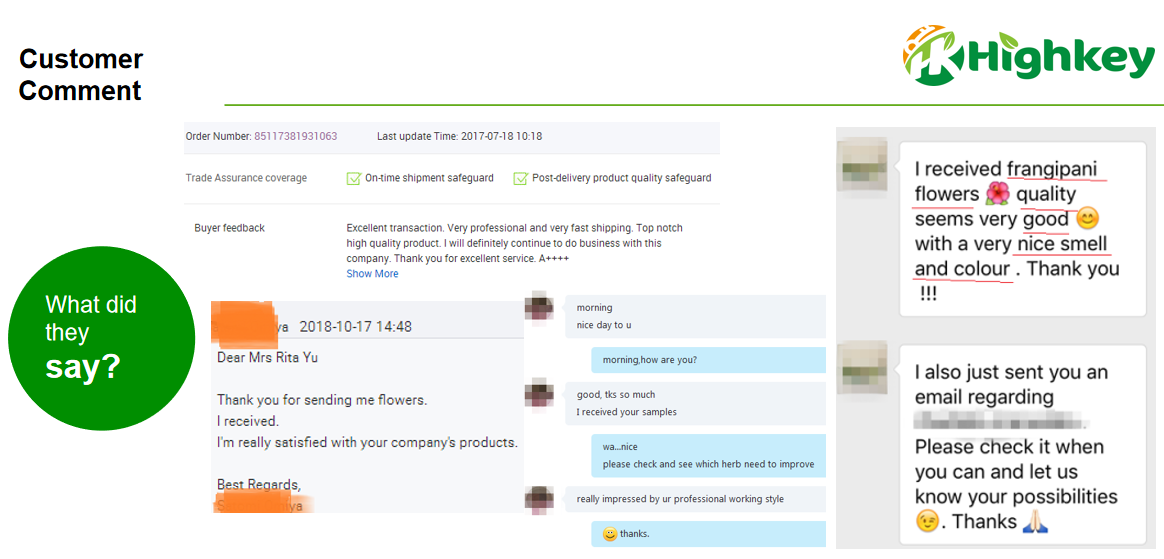Click the flower emoji in frangipani message

[998, 194]
